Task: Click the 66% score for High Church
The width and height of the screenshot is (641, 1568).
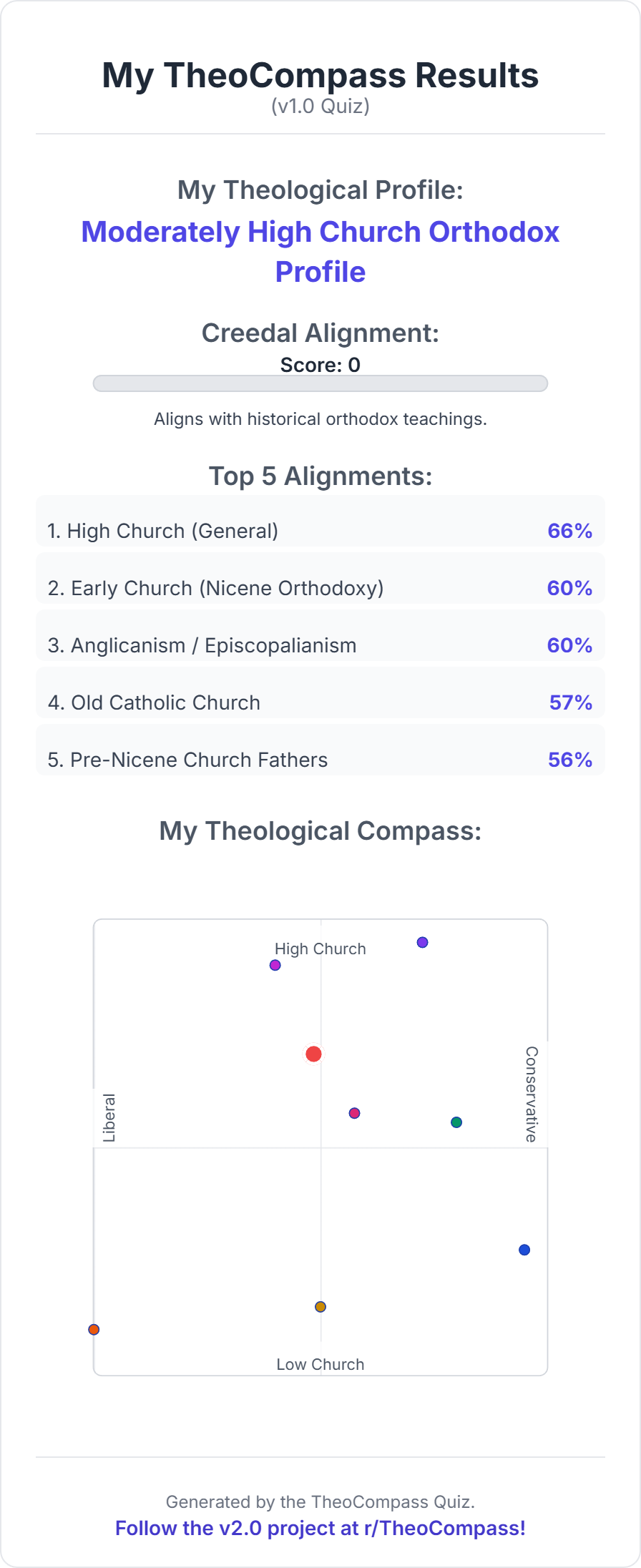Action: tap(569, 531)
